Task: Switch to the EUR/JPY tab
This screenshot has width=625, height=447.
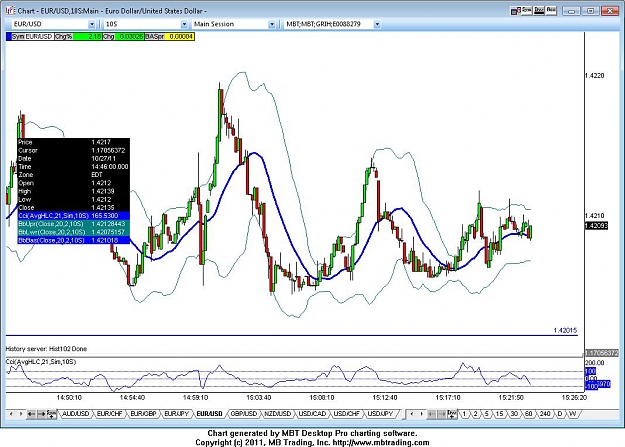Action: point(177,414)
